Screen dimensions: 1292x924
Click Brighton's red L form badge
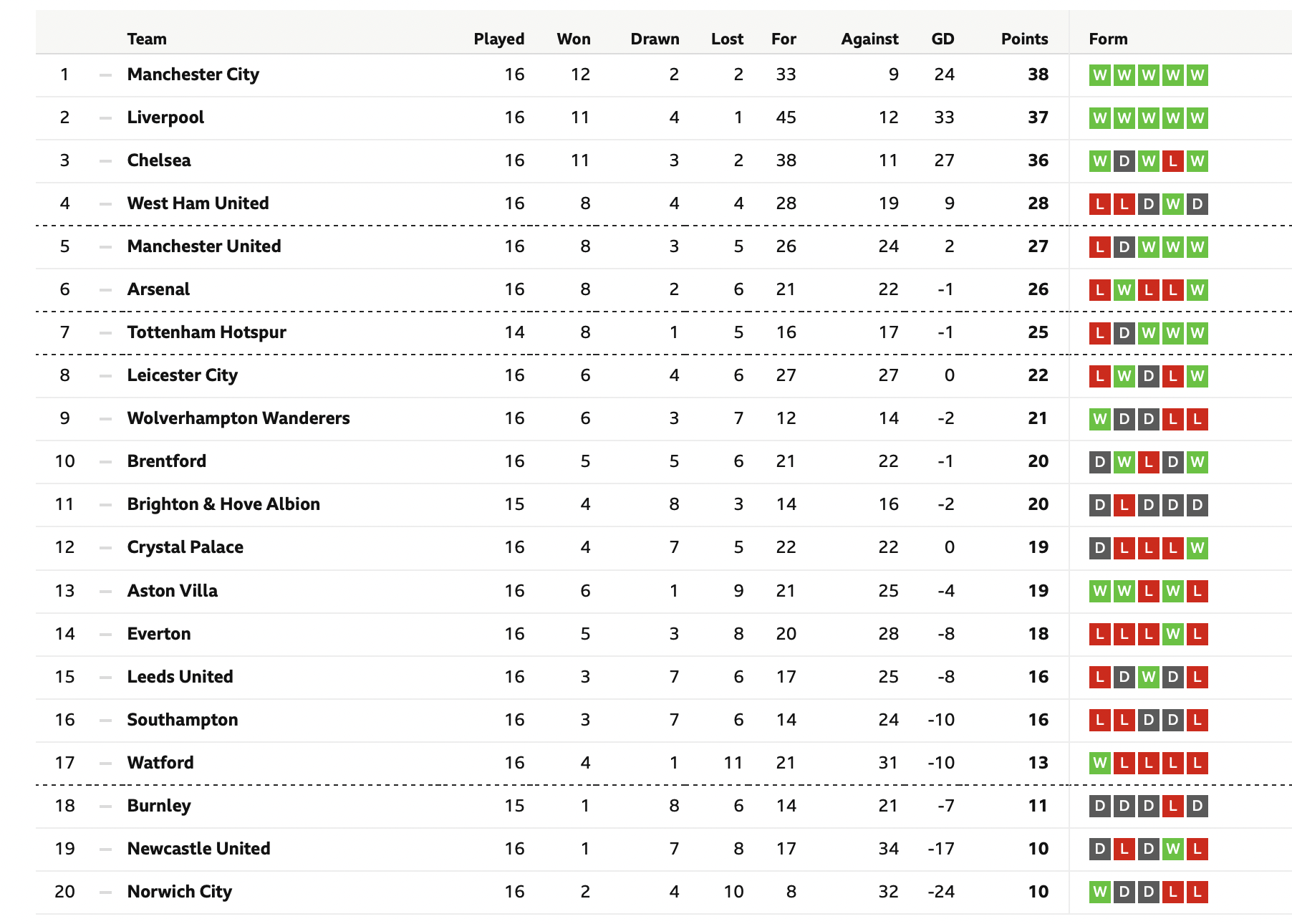1124,505
